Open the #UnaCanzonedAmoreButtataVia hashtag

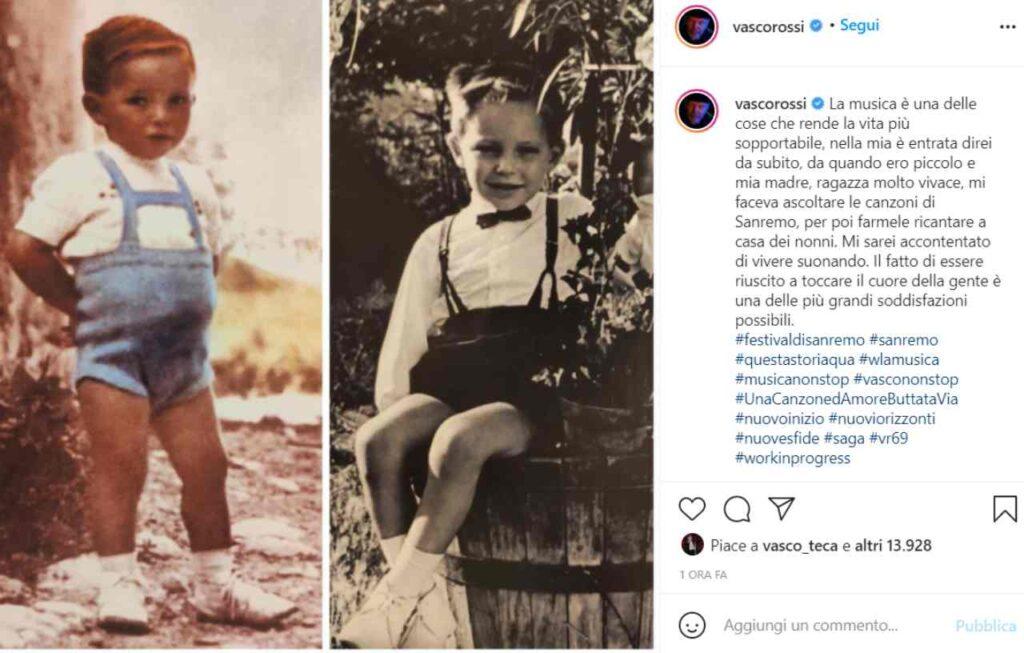point(834,398)
